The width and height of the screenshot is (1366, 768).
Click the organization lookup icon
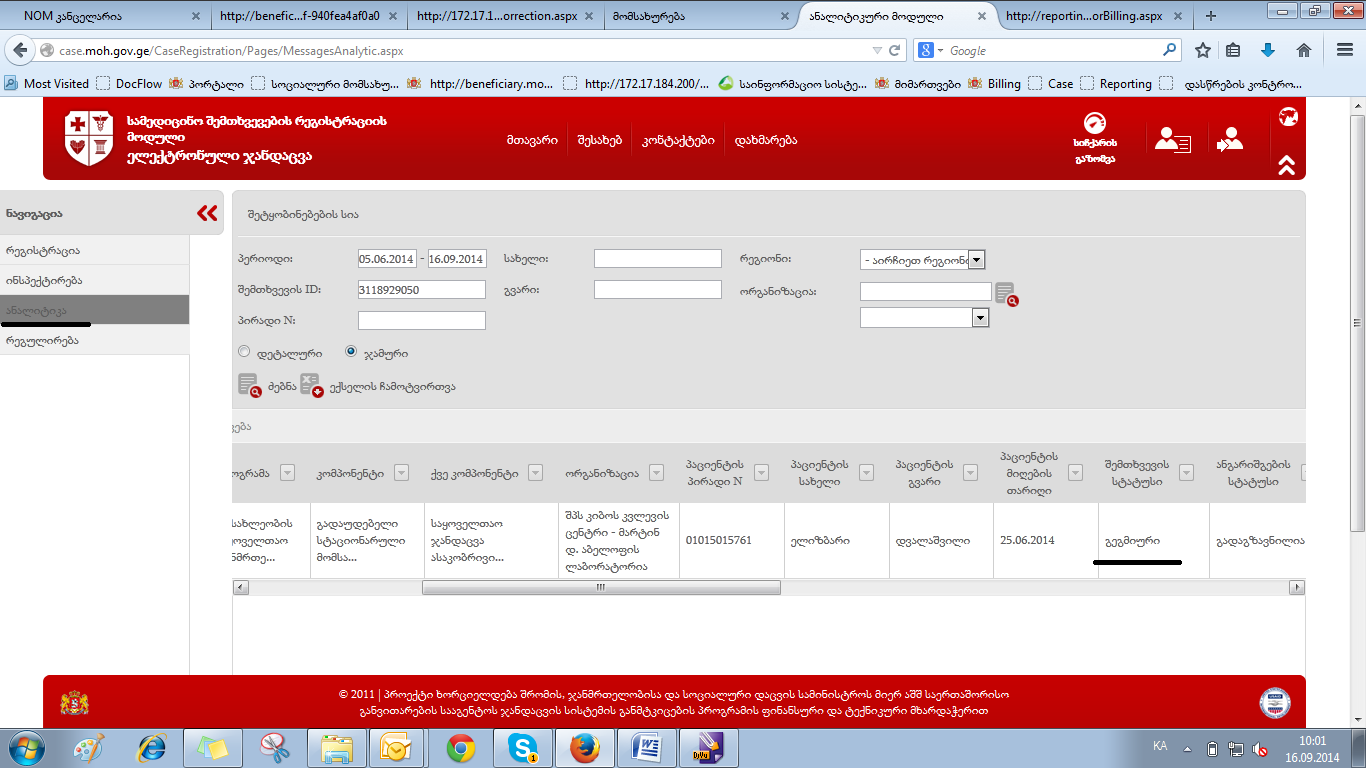click(x=1005, y=294)
